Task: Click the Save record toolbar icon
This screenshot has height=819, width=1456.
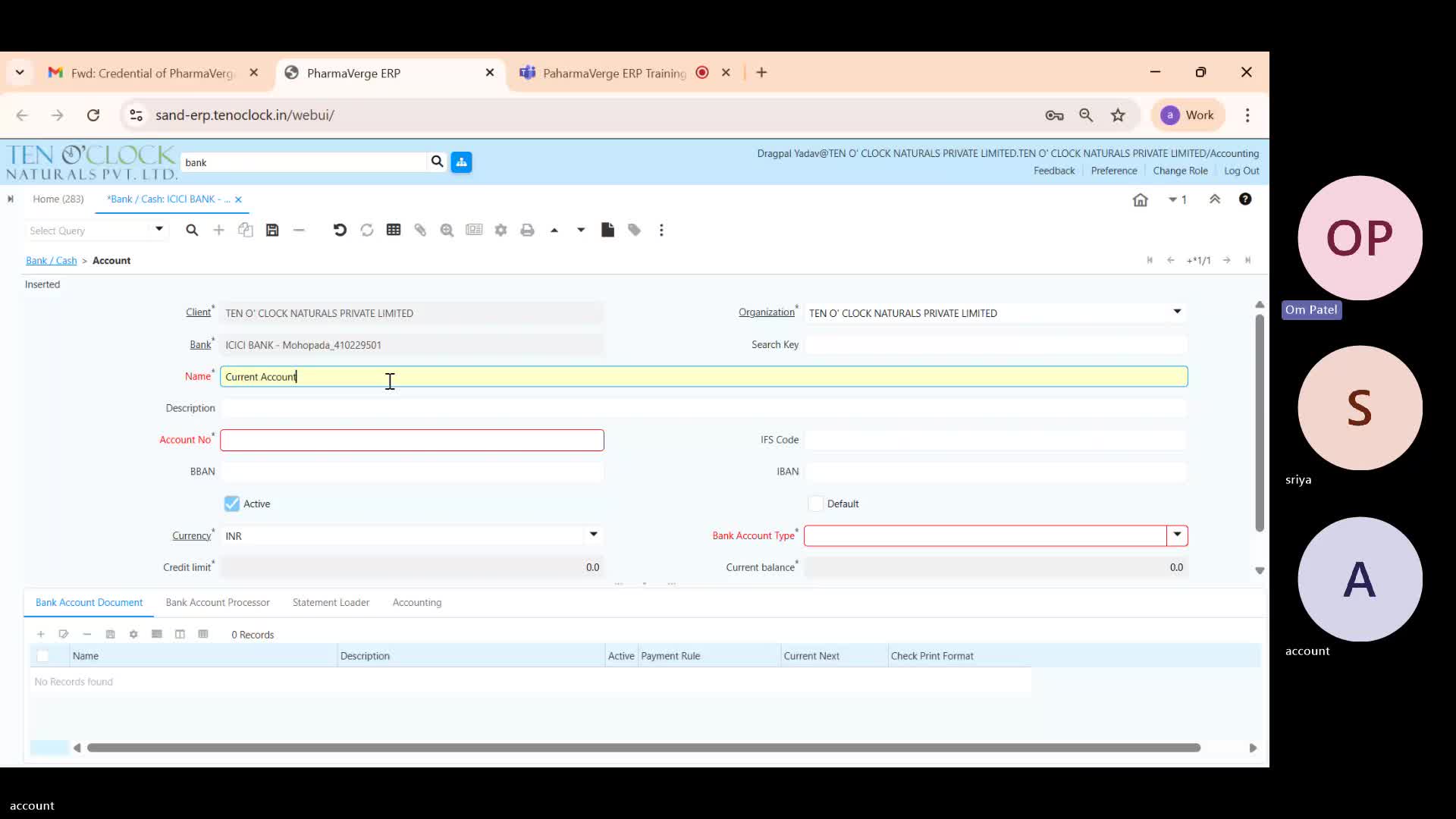Action: coord(272,231)
